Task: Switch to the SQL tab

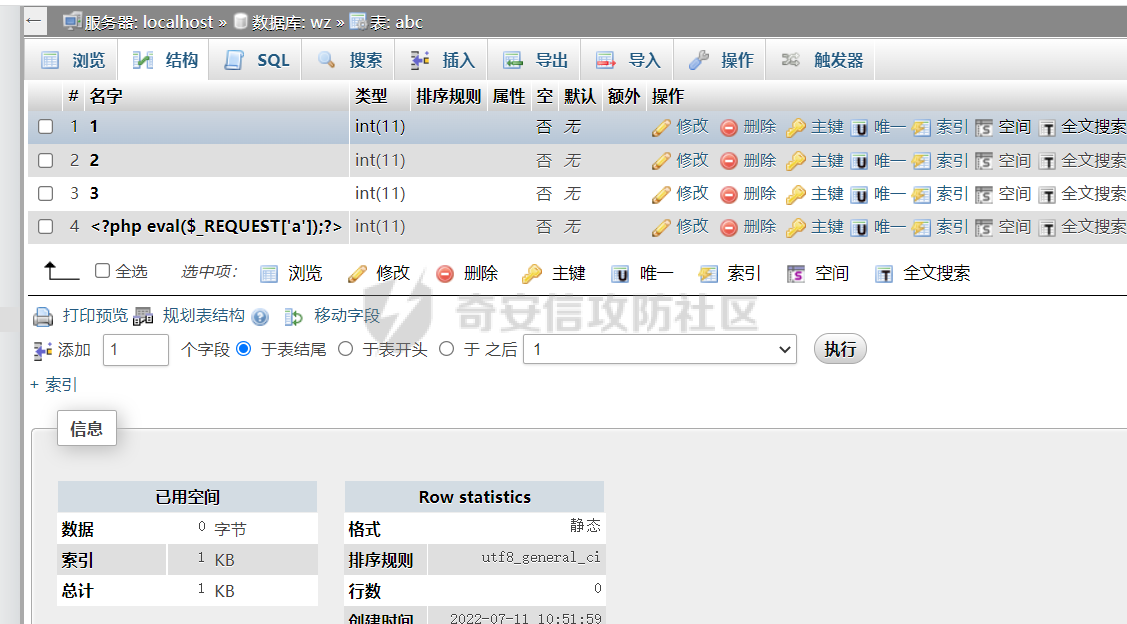Action: (258, 60)
